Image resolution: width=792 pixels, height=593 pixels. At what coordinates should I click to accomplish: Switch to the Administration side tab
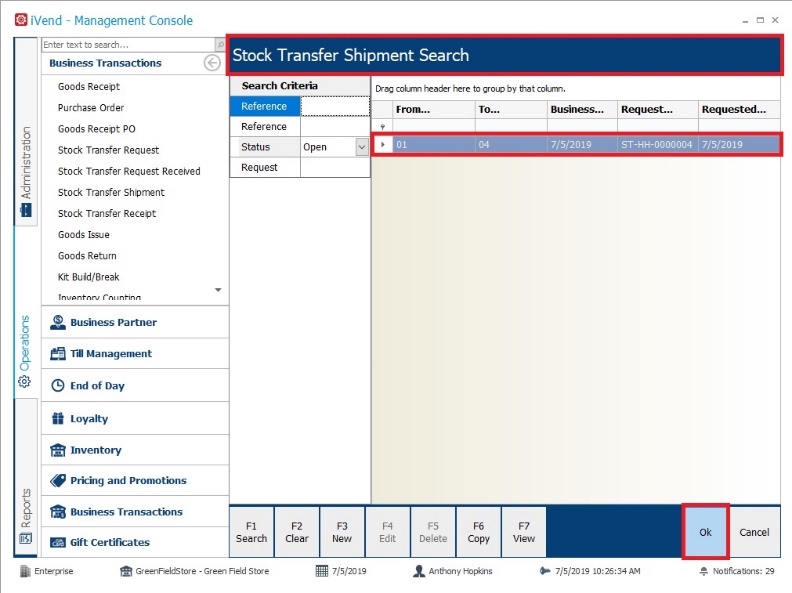click(26, 131)
